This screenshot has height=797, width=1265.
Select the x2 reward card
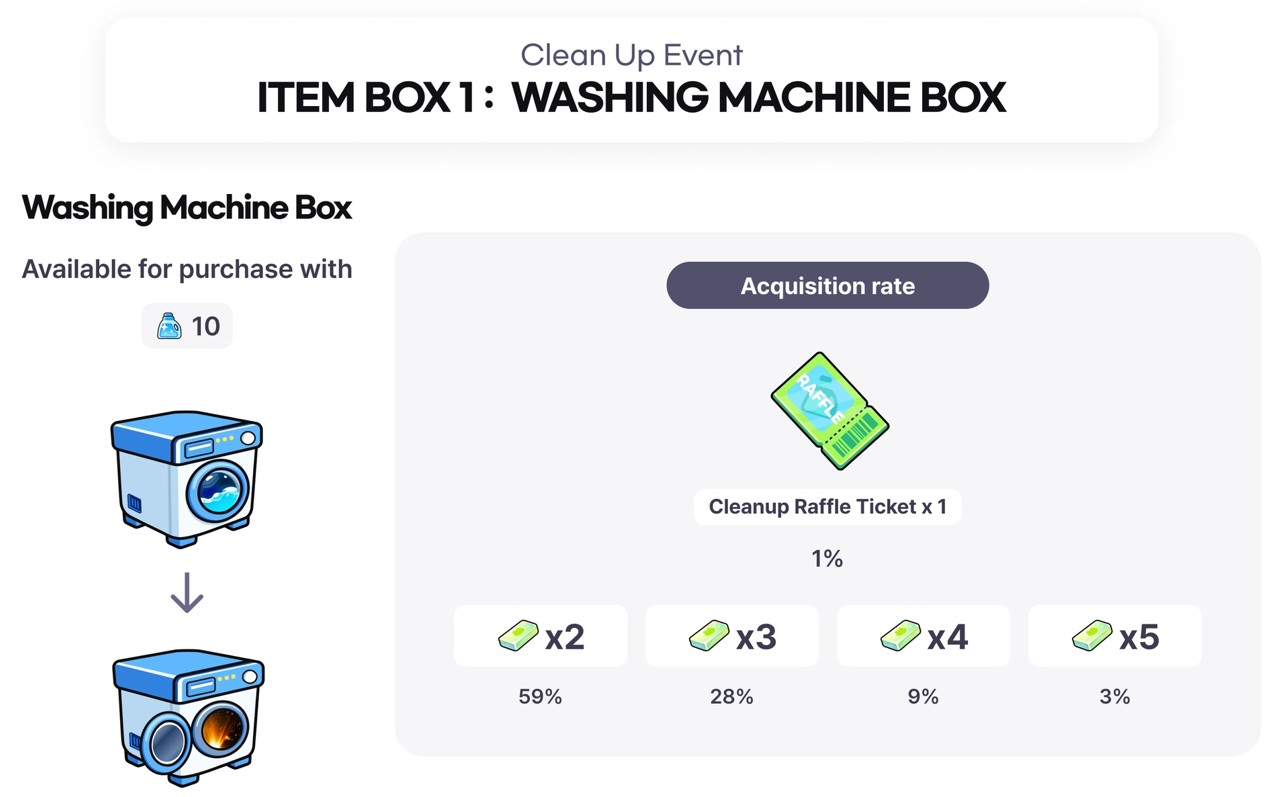(x=540, y=636)
